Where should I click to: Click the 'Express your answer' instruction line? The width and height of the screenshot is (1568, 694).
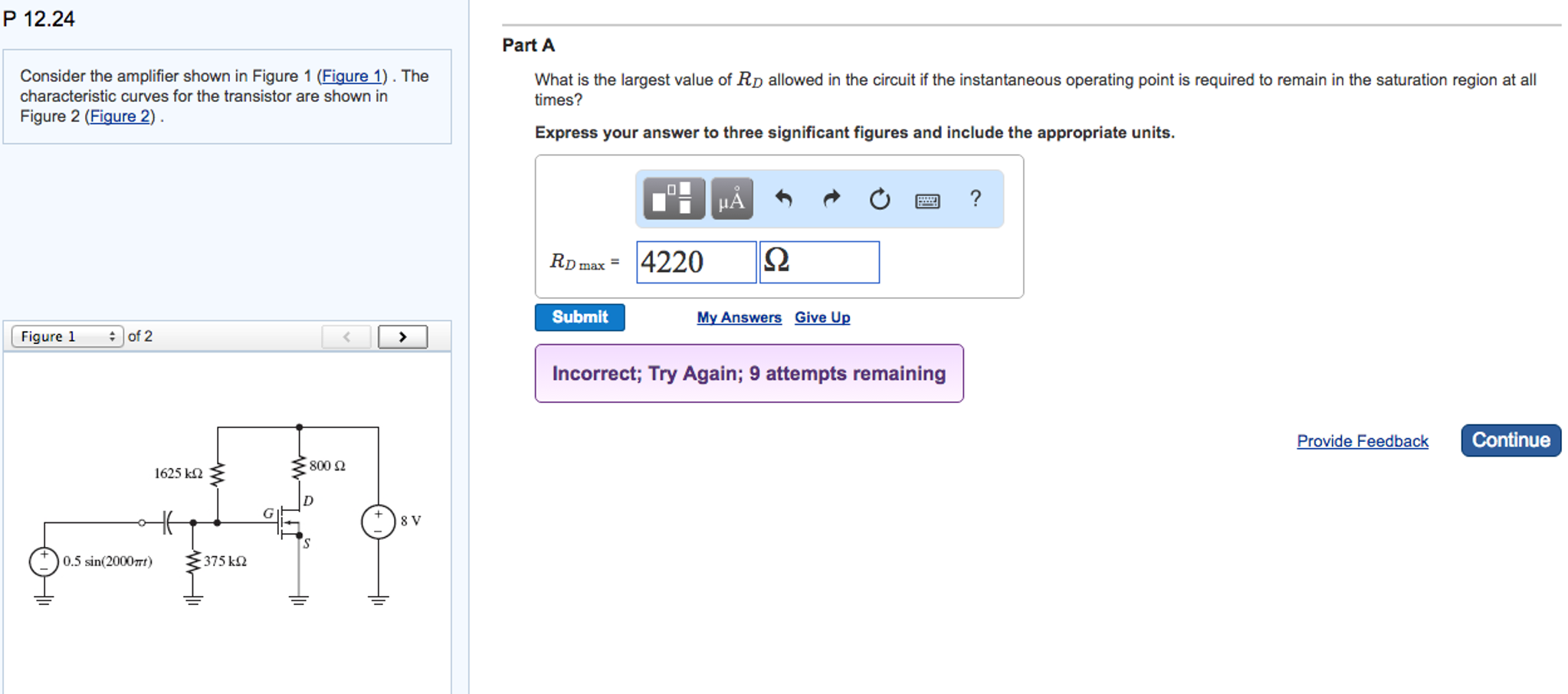pos(855,133)
